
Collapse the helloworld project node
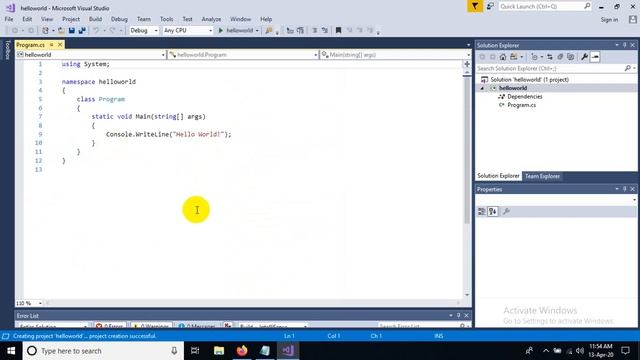(482, 88)
